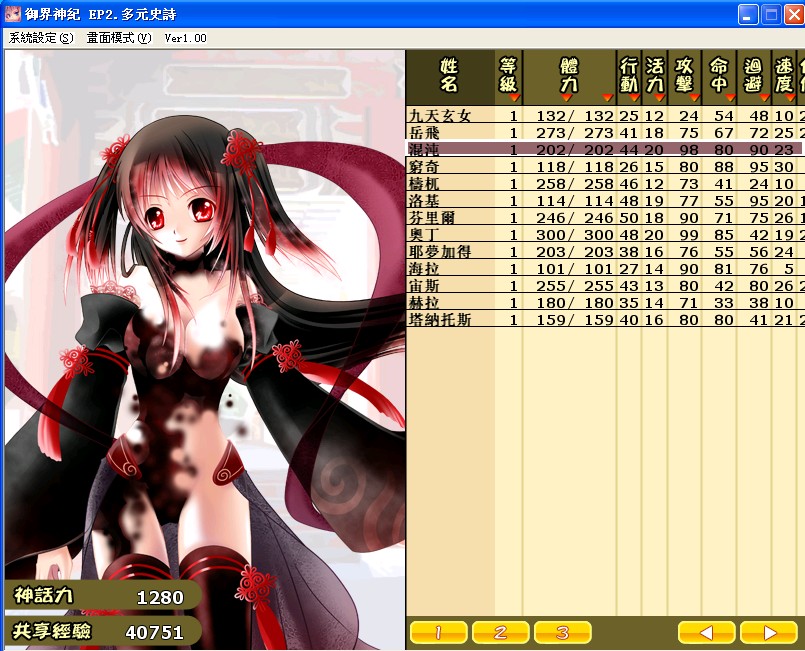Screen dimensions: 805x651
Task: Sort by 攻擊 using its red arrow
Action: tap(694, 97)
